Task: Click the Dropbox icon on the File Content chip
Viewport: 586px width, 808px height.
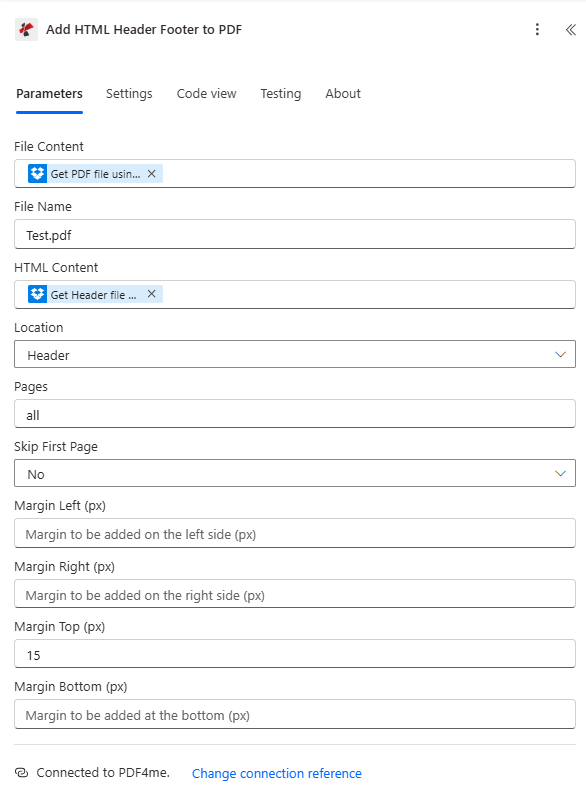Action: pyautogui.click(x=37, y=173)
